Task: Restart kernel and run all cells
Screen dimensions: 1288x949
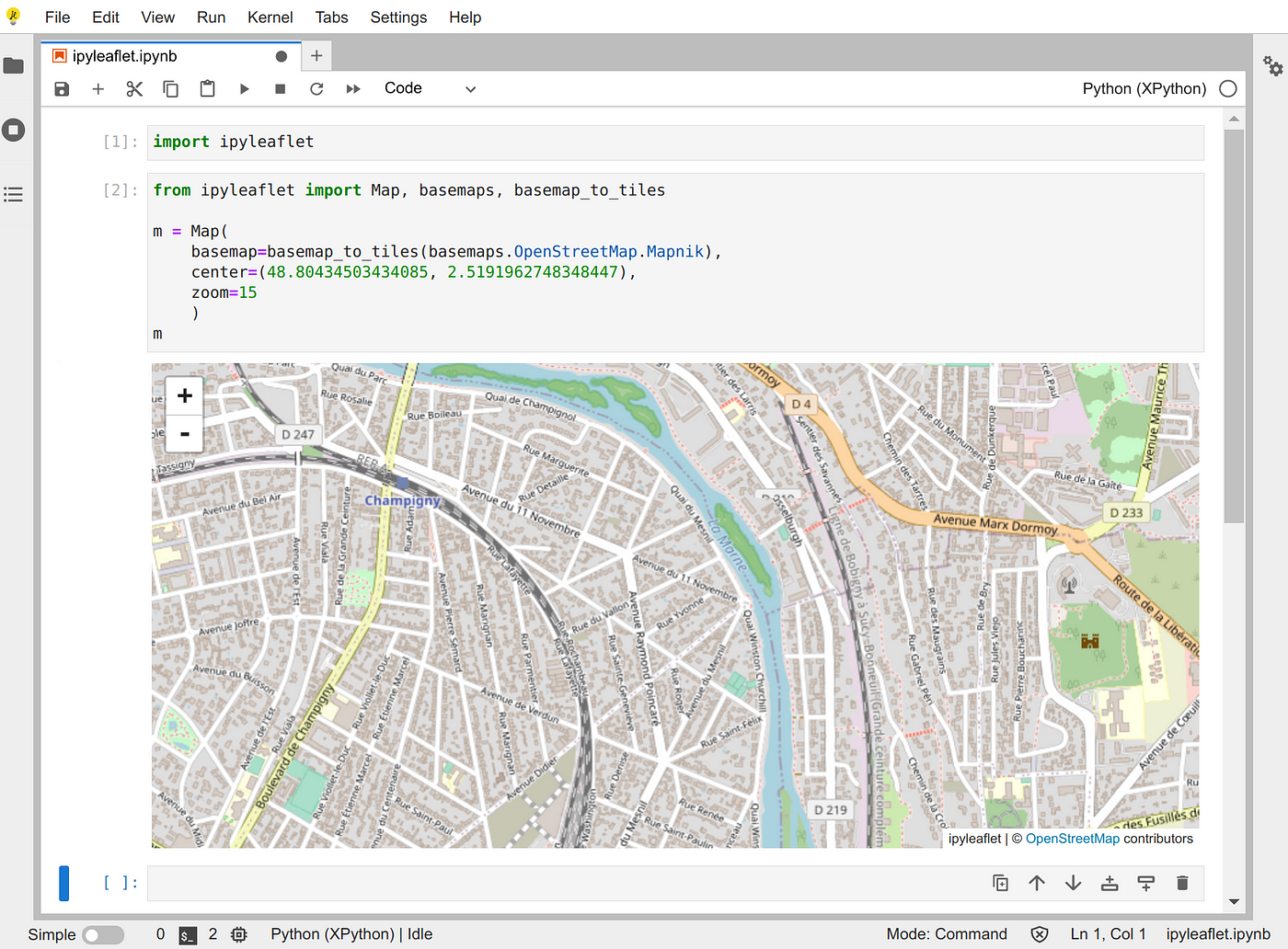Action: [353, 89]
